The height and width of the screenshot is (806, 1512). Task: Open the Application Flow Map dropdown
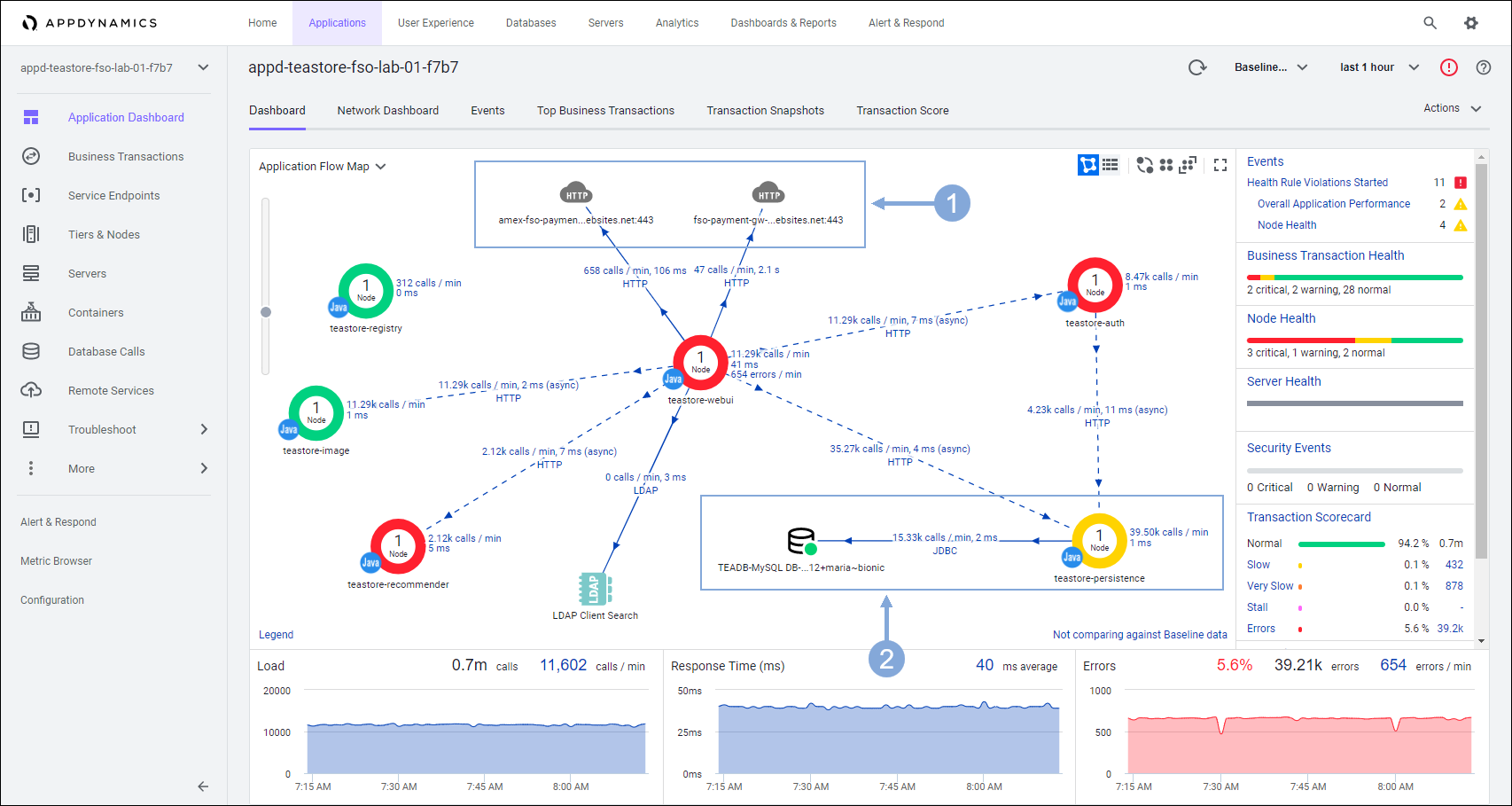322,167
